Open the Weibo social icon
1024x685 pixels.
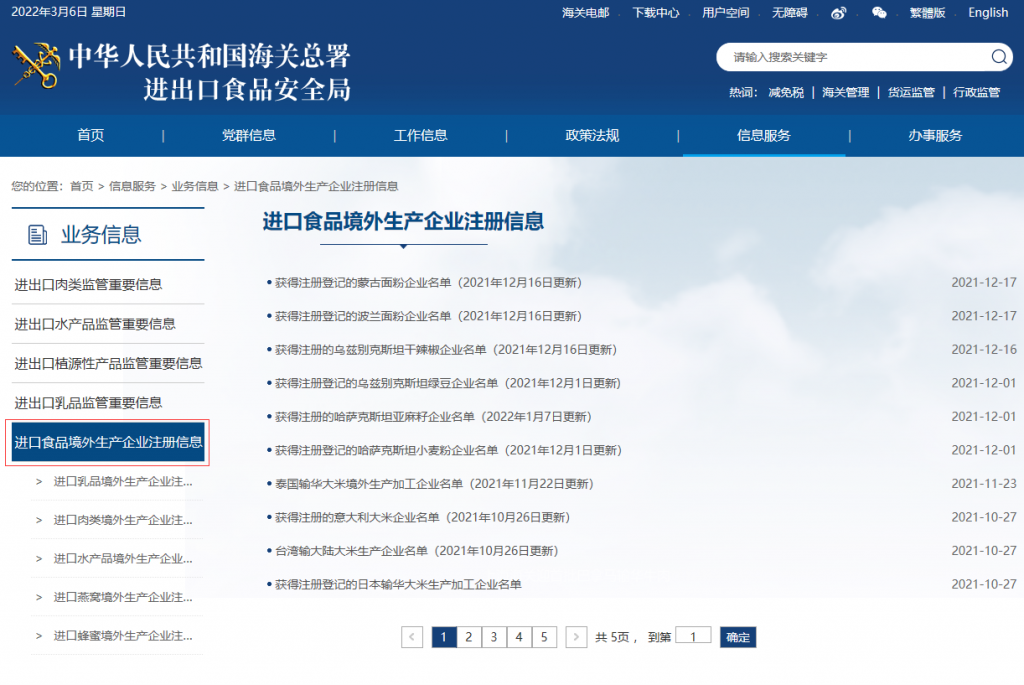[838, 13]
